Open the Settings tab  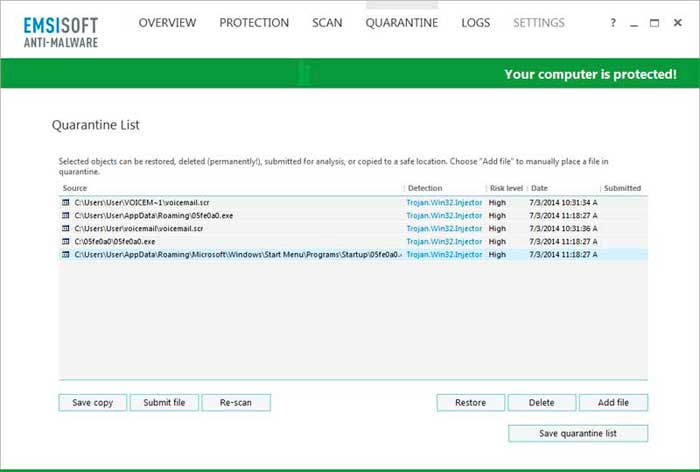click(538, 23)
